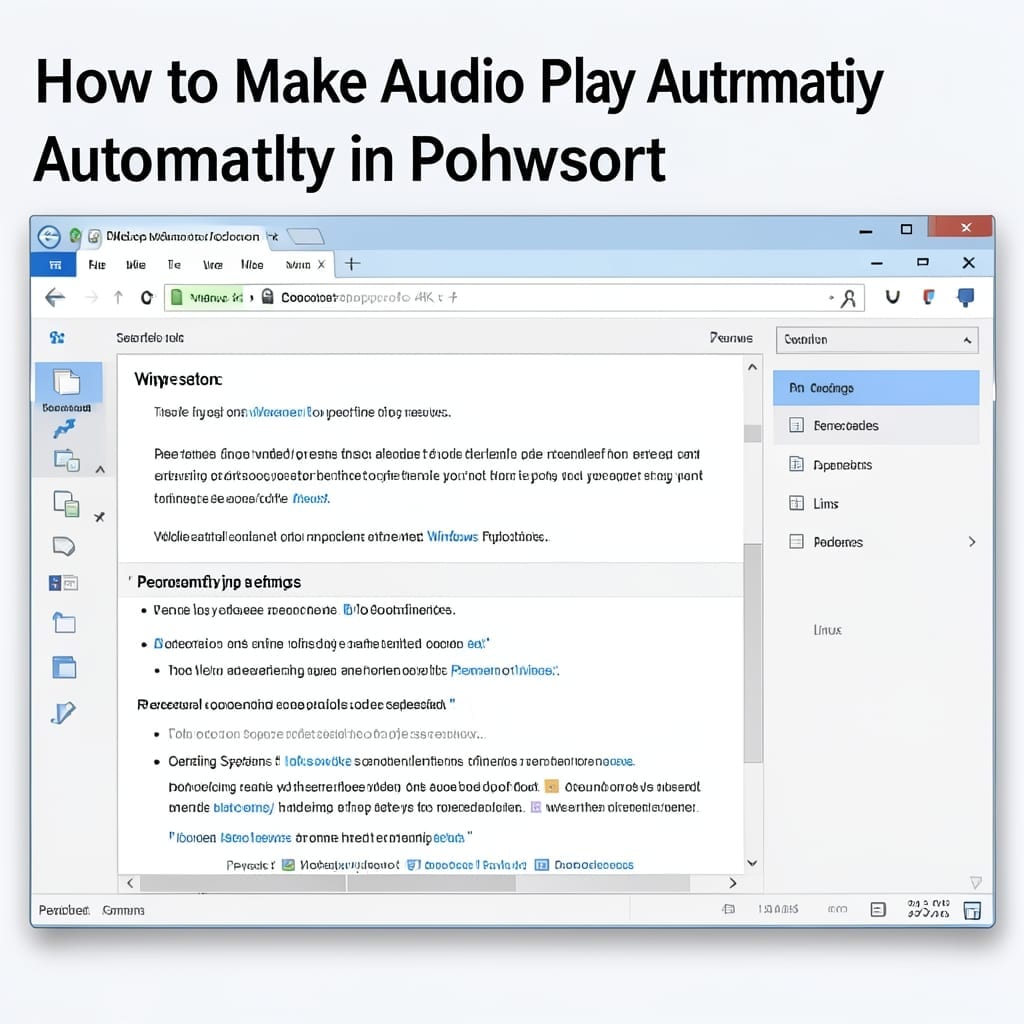The image size is (1024, 1024).
Task: Click the blue shield icon at toolbar end
Action: tap(965, 298)
